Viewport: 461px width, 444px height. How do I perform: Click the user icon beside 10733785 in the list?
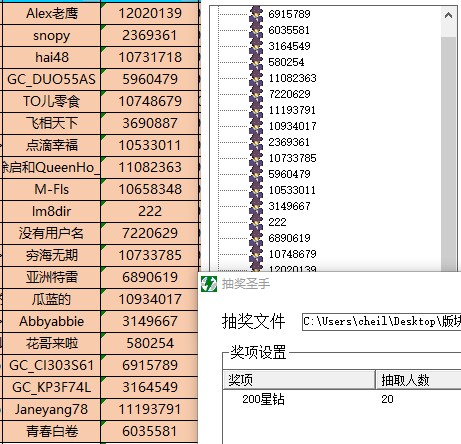[256, 158]
